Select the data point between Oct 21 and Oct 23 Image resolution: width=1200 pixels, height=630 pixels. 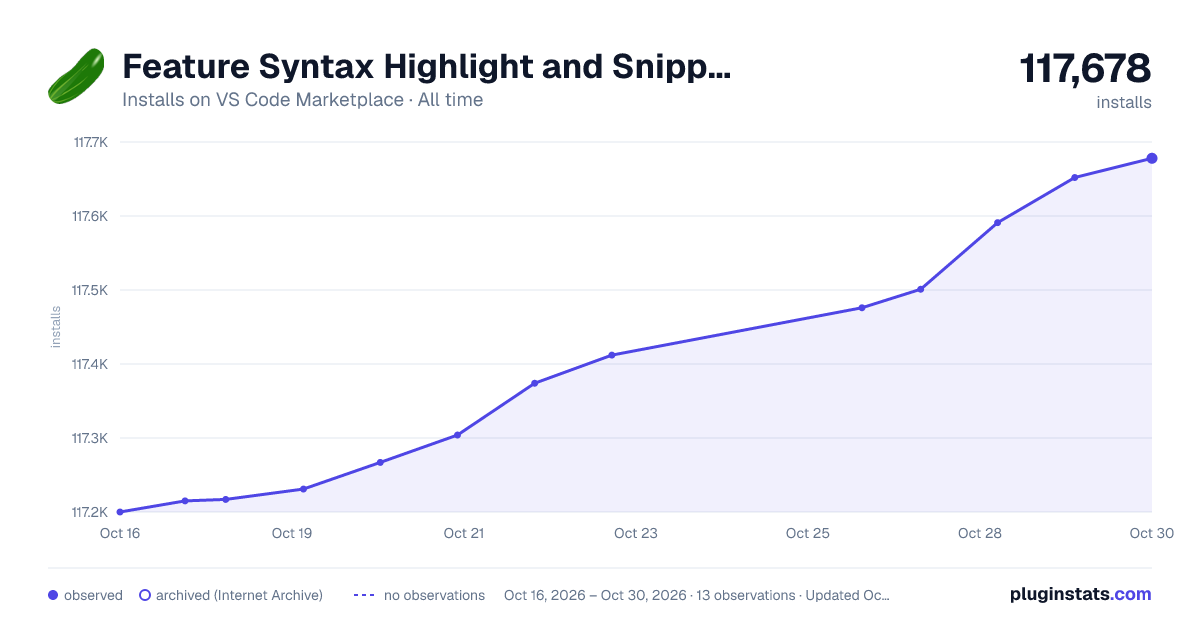coord(535,383)
